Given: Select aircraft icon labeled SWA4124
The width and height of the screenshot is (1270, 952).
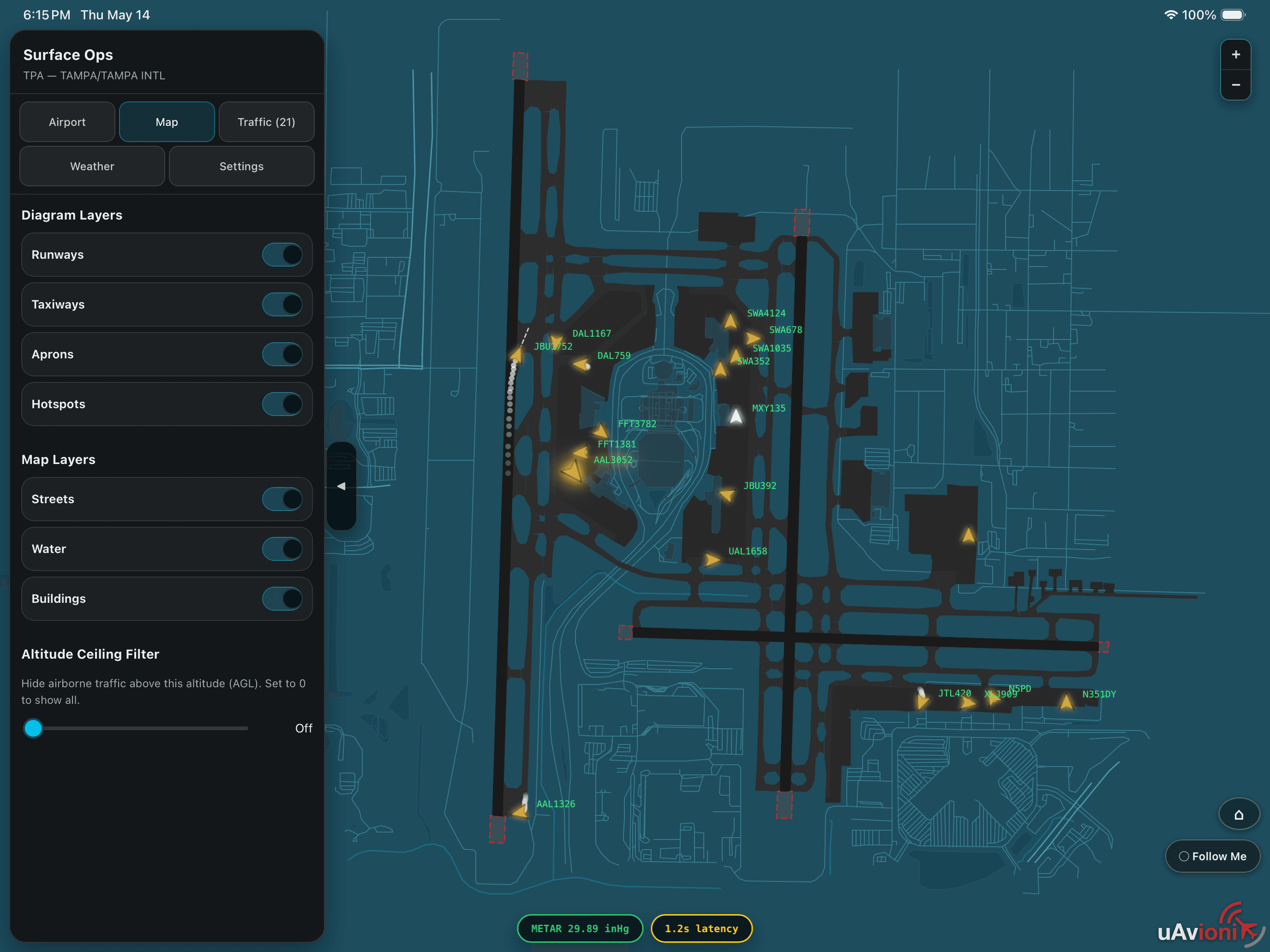Looking at the screenshot, I should [731, 321].
